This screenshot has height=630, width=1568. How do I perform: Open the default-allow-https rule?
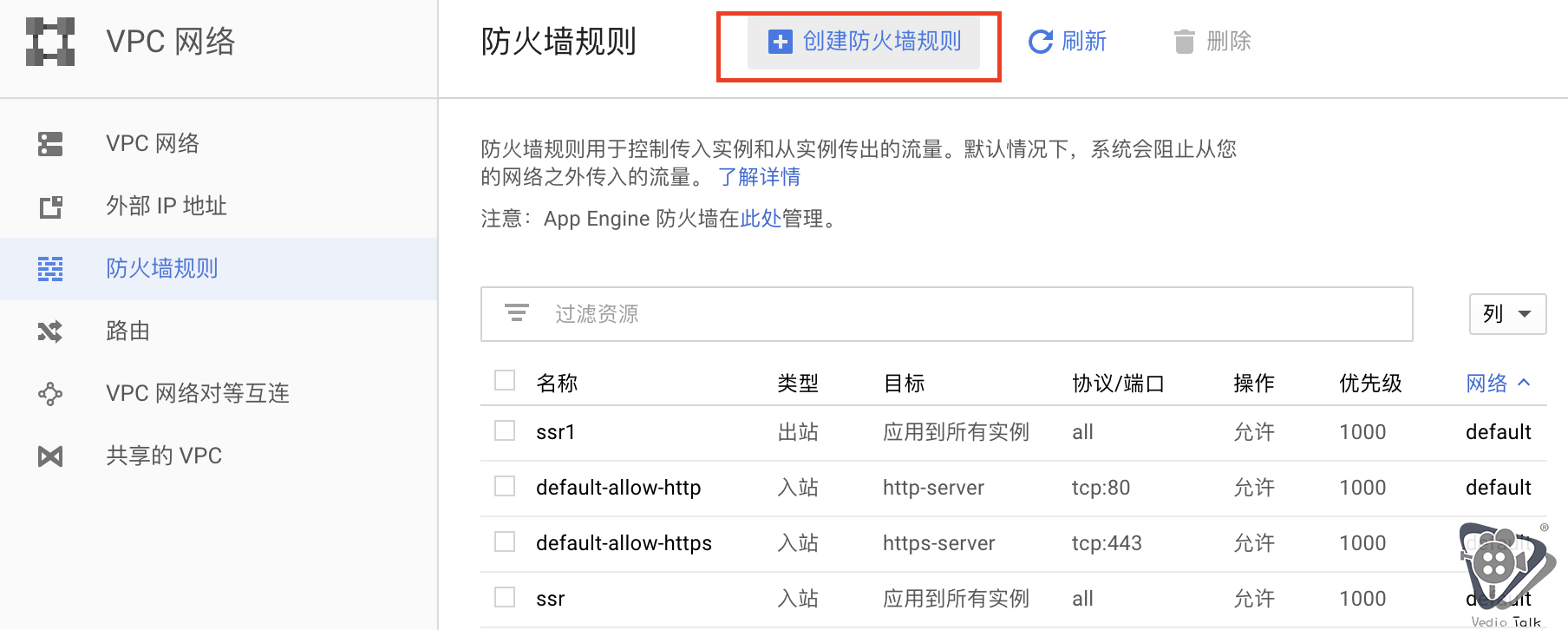point(624,542)
